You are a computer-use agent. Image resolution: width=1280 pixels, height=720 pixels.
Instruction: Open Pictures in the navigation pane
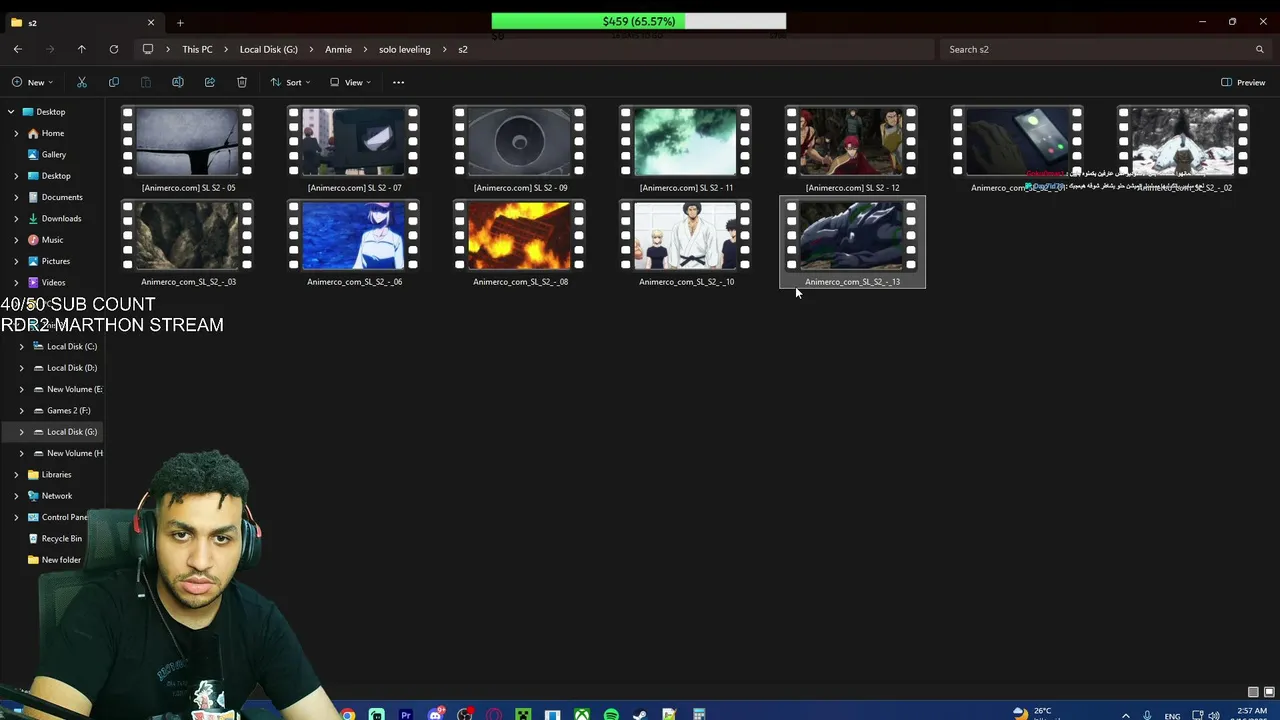pos(56,261)
